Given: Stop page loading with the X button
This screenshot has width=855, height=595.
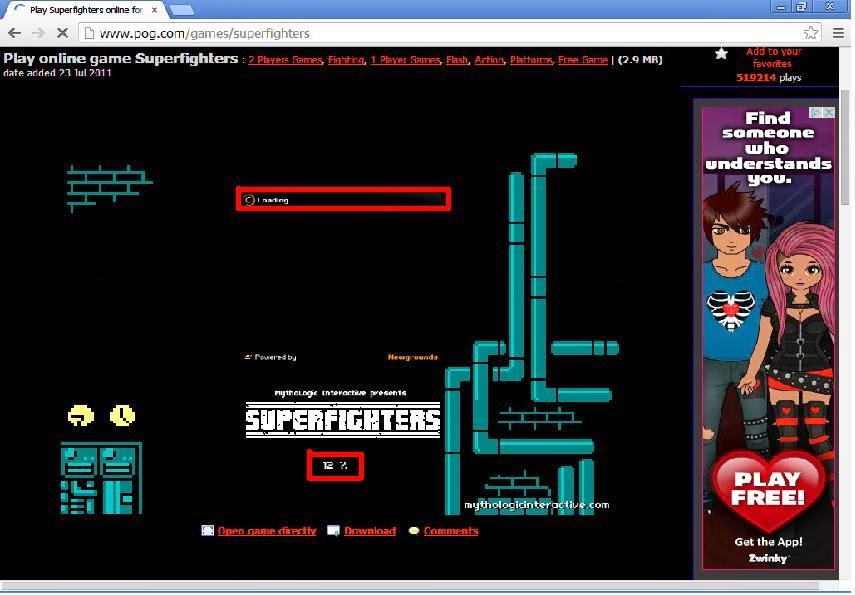Looking at the screenshot, I should [62, 33].
